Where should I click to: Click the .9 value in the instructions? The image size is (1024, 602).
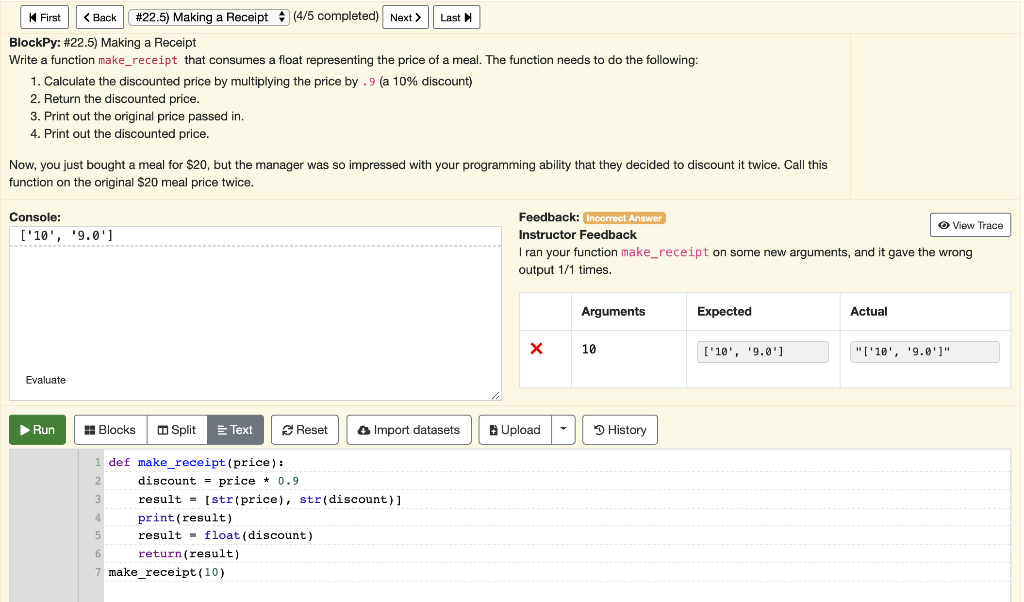click(x=369, y=82)
